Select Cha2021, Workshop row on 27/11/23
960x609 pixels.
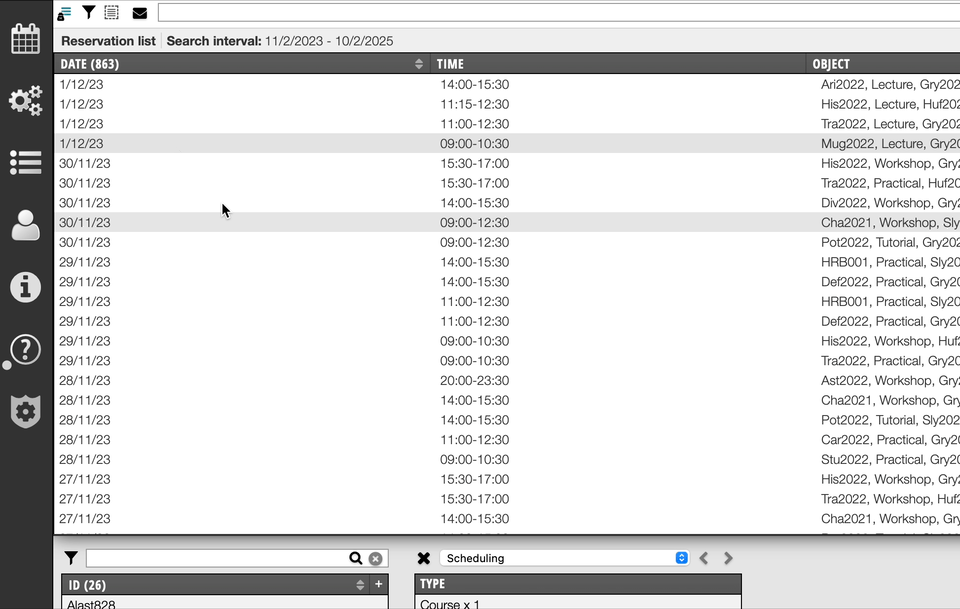pyautogui.click(x=507, y=518)
